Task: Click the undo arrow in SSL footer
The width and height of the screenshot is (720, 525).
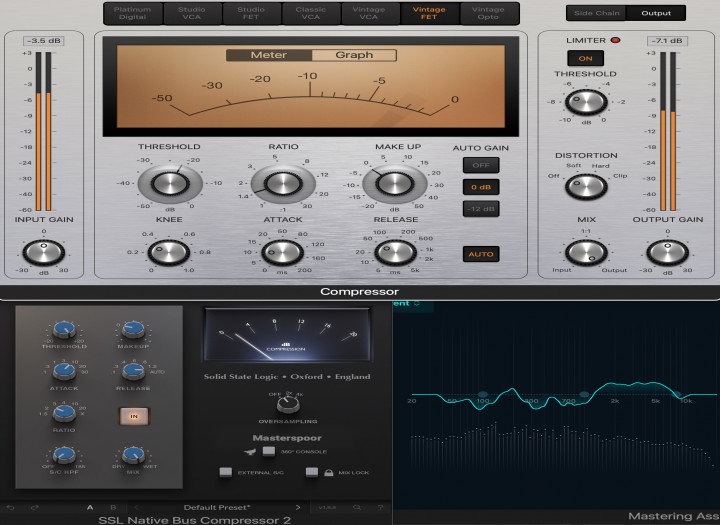Action: pyautogui.click(x=9, y=507)
